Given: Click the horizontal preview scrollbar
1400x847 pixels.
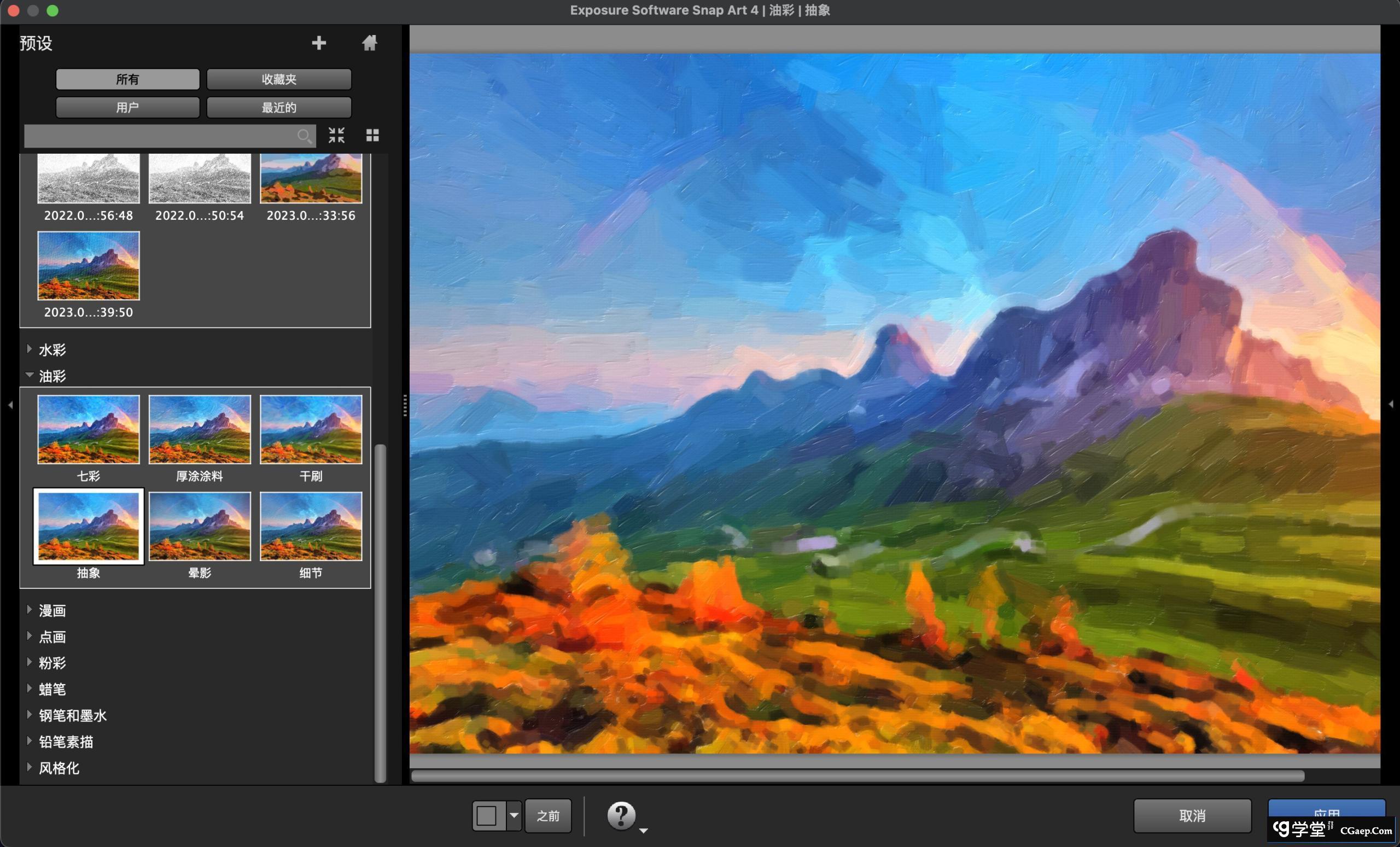Looking at the screenshot, I should [x=857, y=776].
